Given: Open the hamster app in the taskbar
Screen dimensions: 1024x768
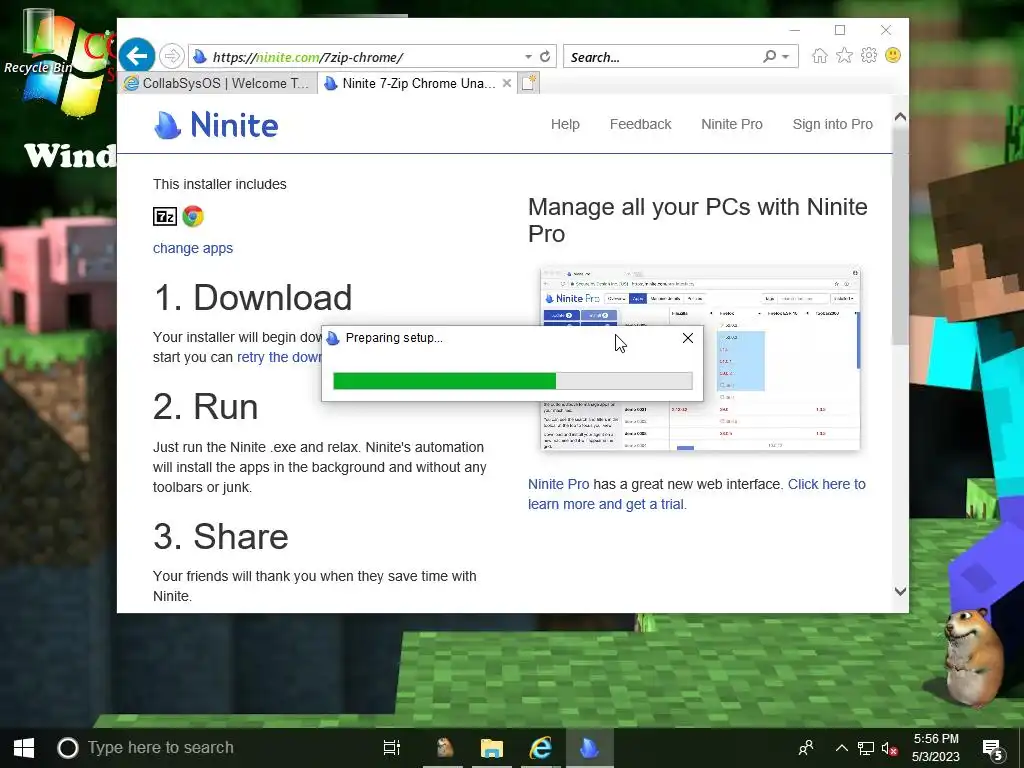Looking at the screenshot, I should [x=445, y=748].
